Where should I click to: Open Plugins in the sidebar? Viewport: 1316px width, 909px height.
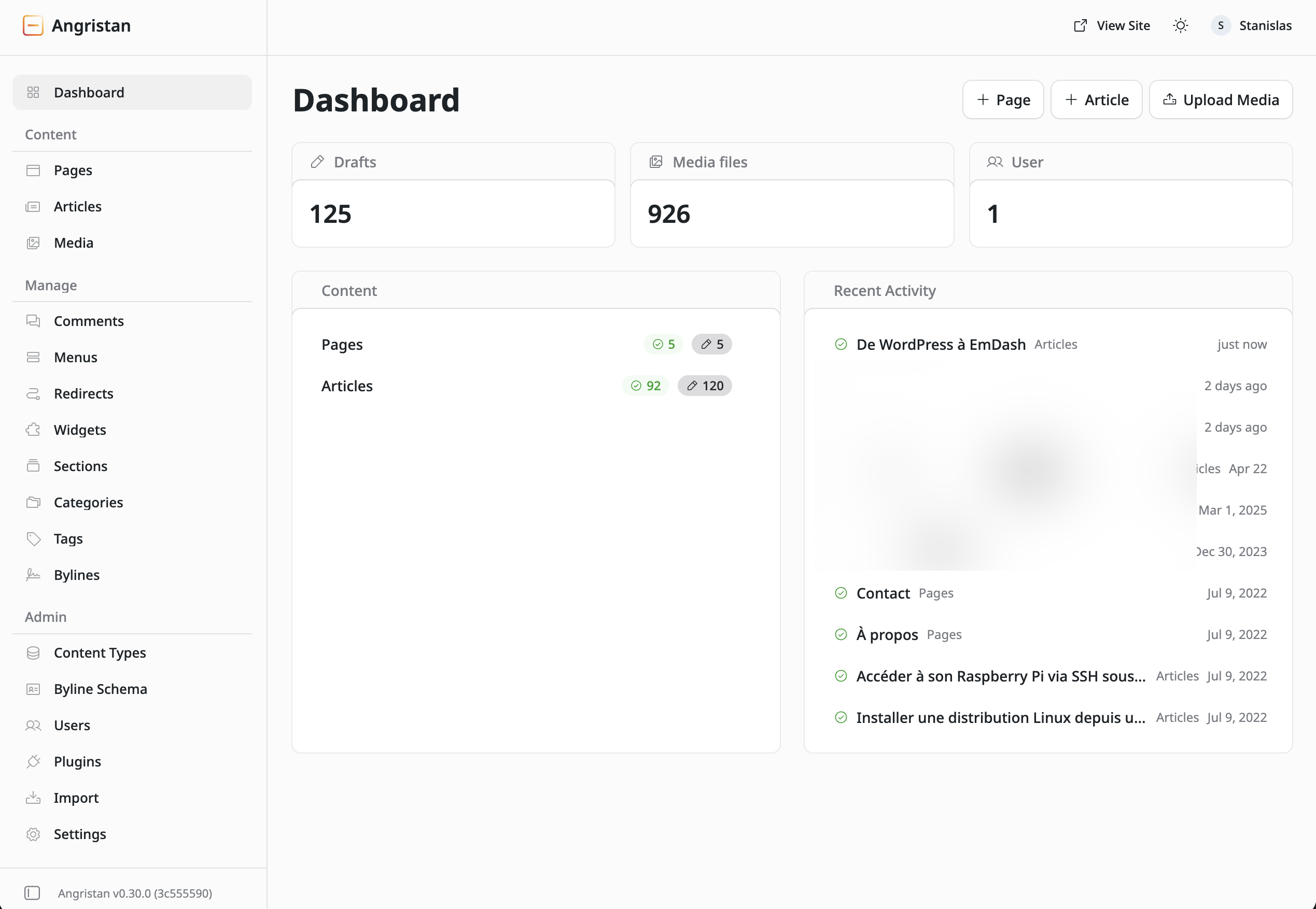(x=132, y=761)
